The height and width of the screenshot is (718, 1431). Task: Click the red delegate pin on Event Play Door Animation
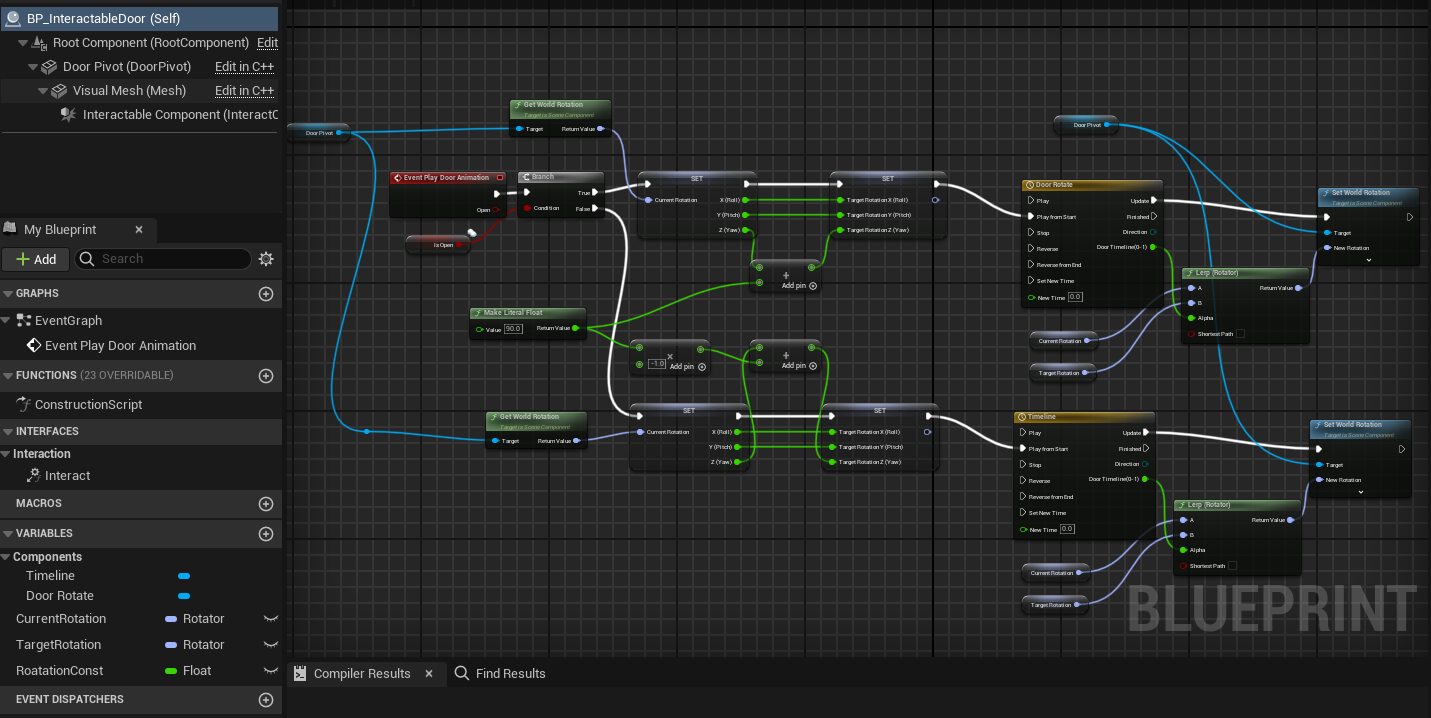tap(500, 178)
